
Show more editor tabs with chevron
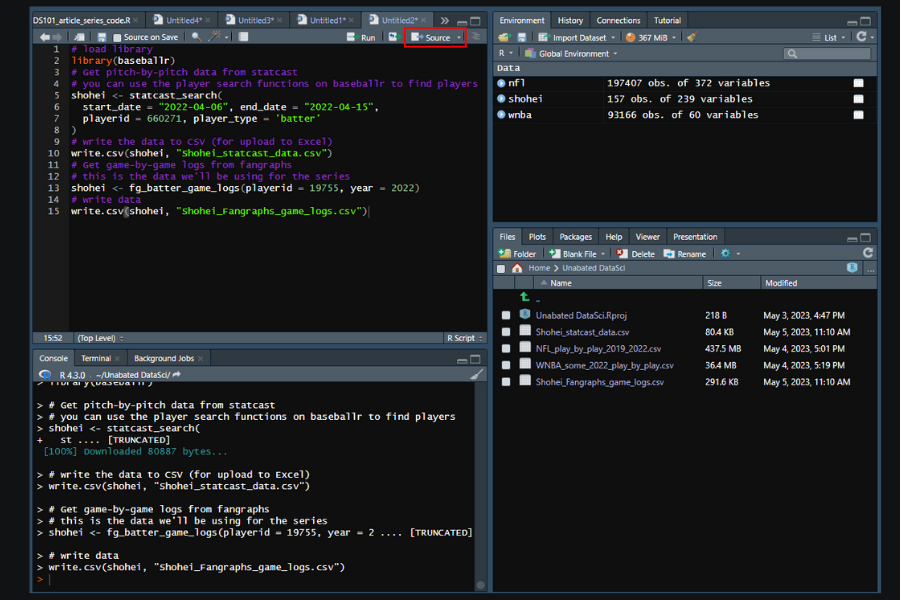click(x=444, y=21)
